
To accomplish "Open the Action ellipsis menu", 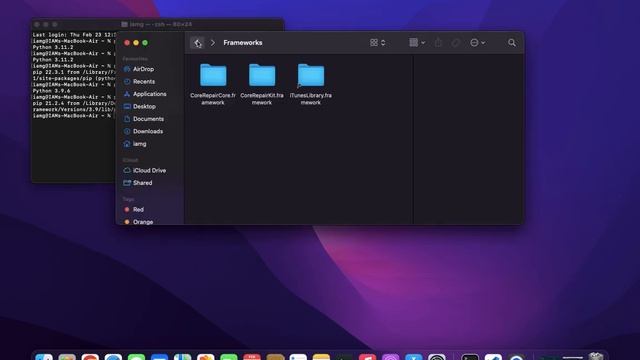I will tap(477, 43).
